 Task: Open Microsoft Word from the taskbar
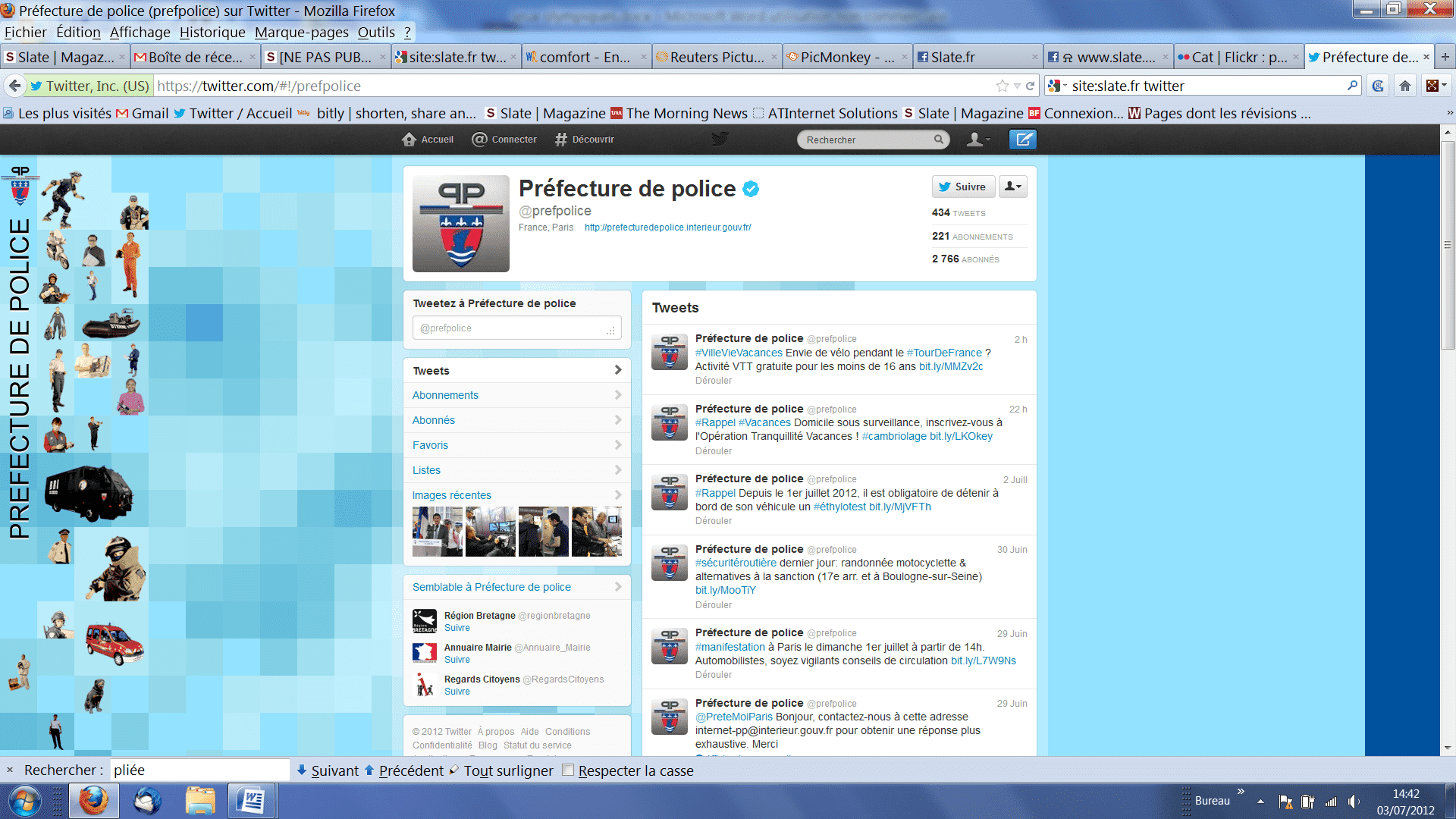tap(251, 801)
